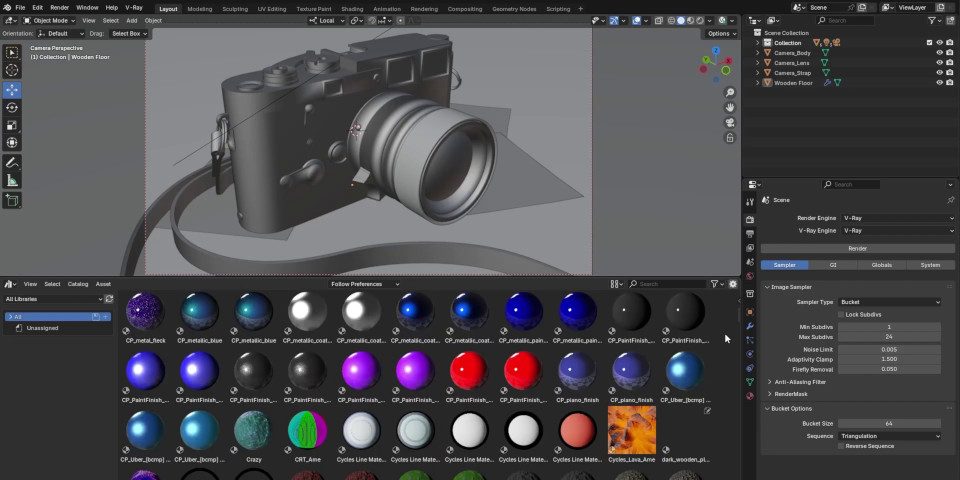
Task: Click the Max Subdivs value field
Action: point(890,337)
